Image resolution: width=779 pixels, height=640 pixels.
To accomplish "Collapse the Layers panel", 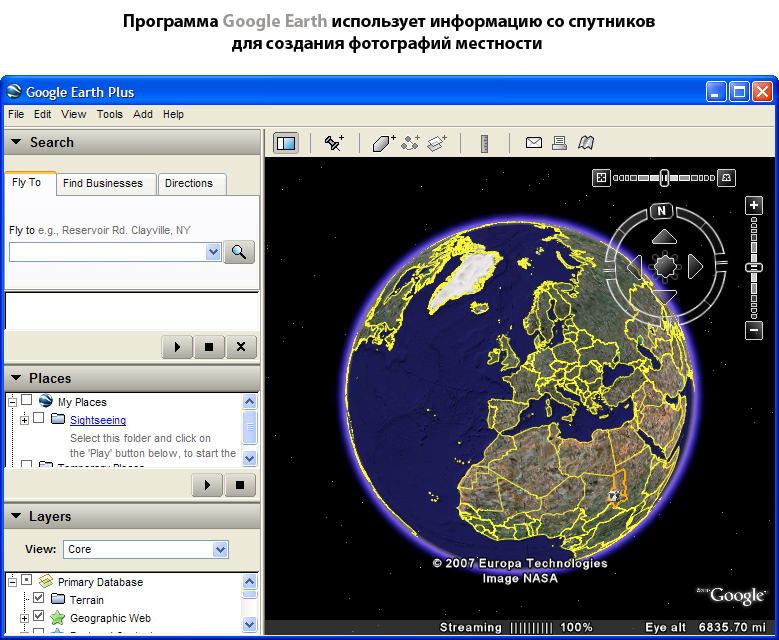I will coord(16,516).
